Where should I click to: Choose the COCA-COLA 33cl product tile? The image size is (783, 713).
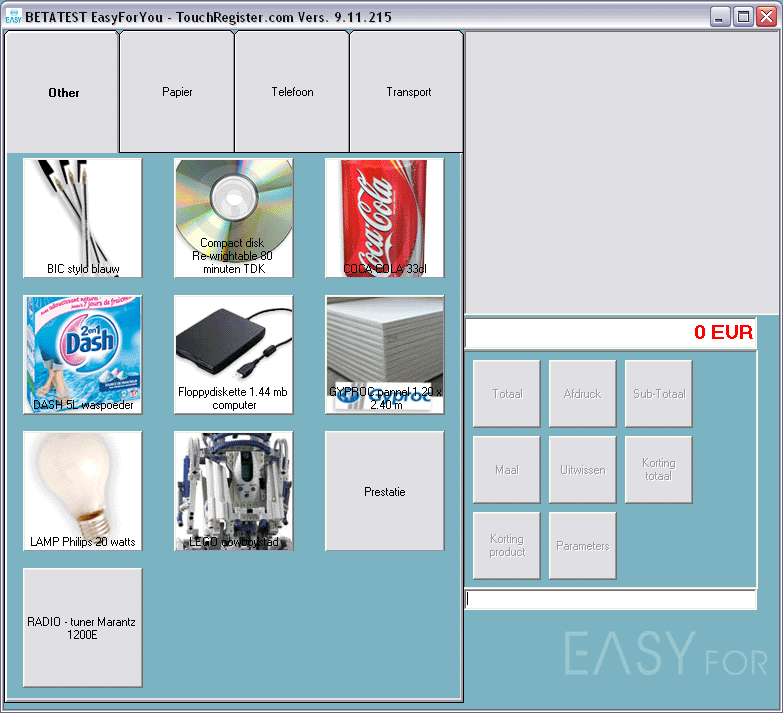point(385,218)
